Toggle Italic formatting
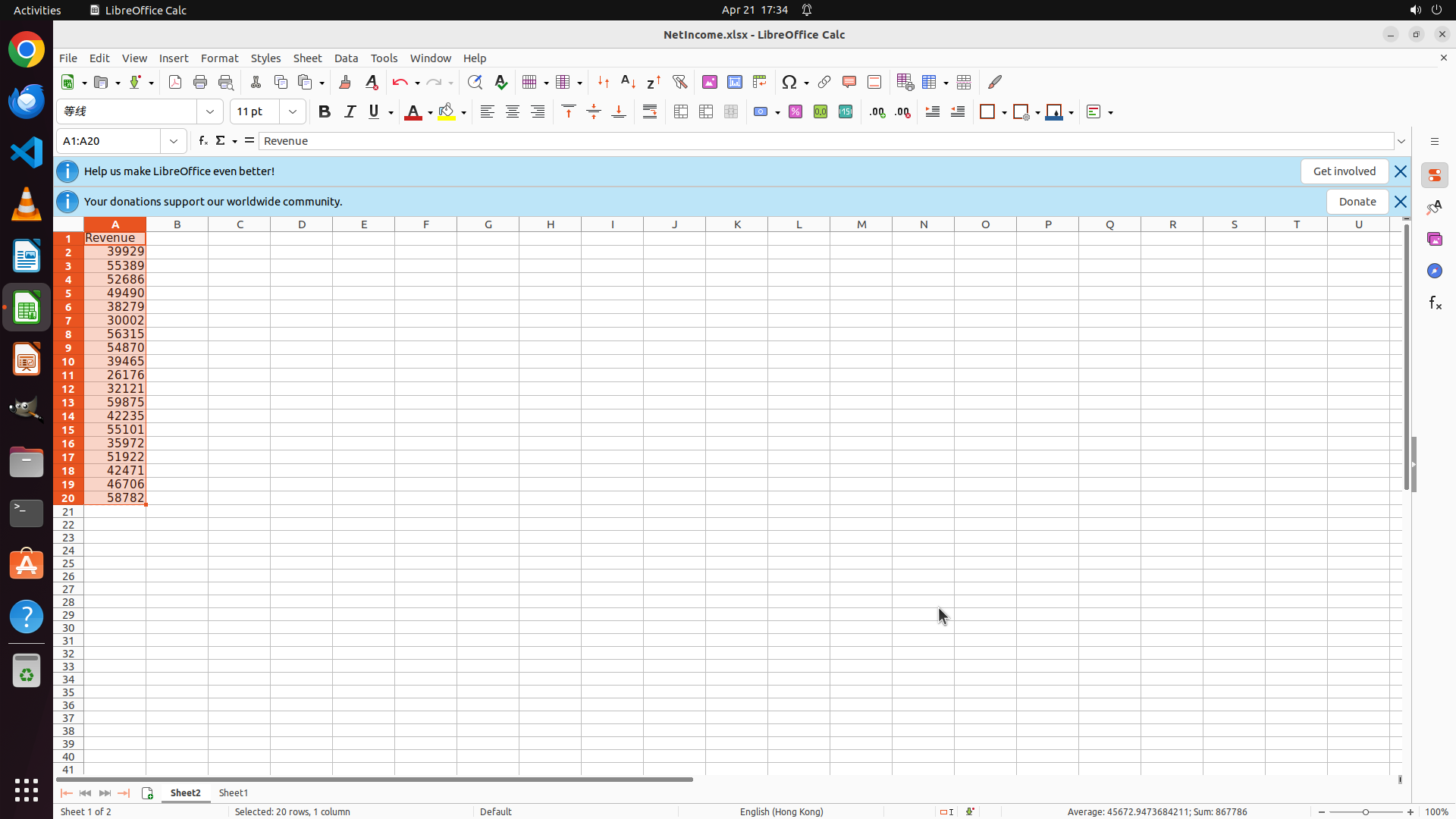 click(x=350, y=112)
